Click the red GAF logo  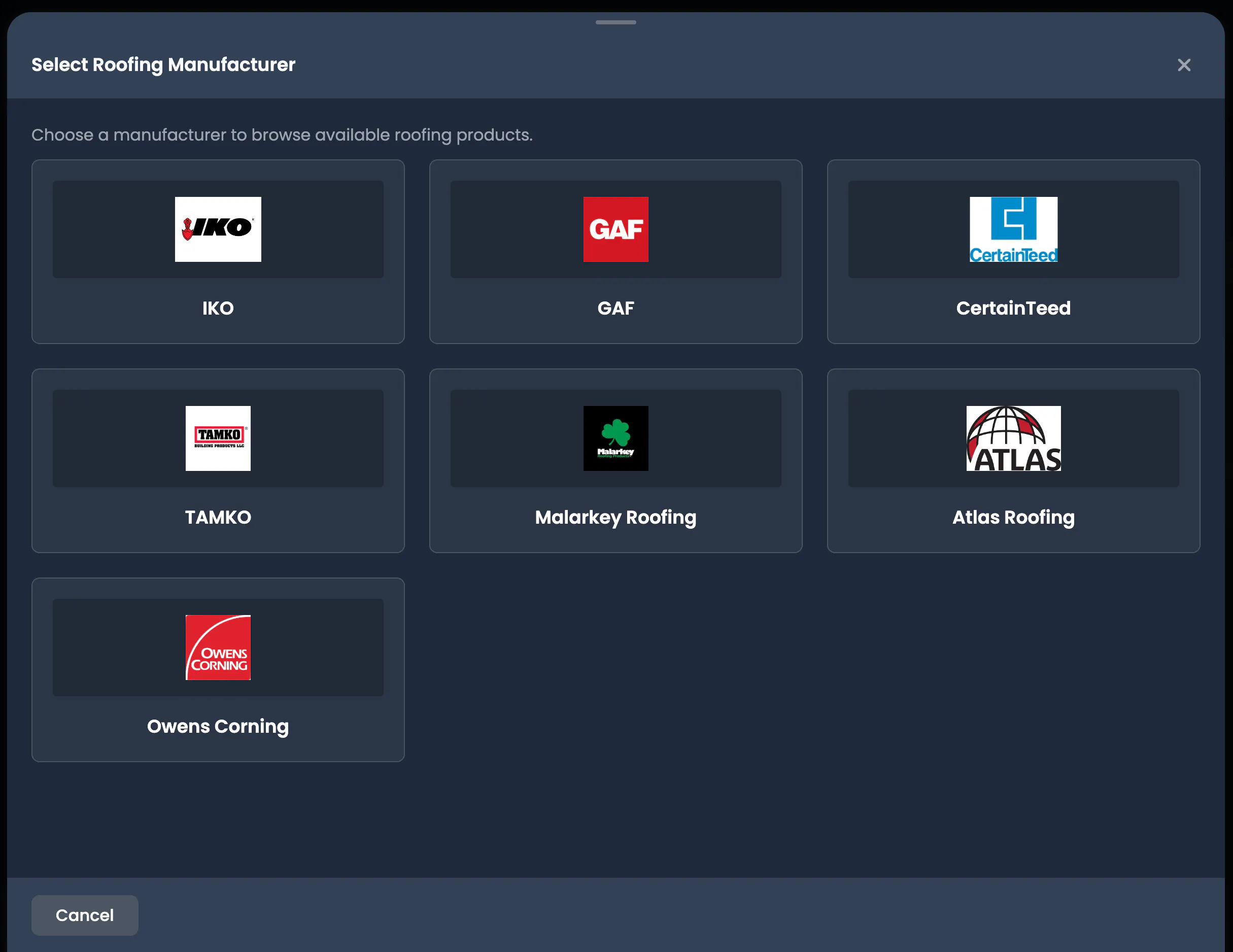click(615, 229)
